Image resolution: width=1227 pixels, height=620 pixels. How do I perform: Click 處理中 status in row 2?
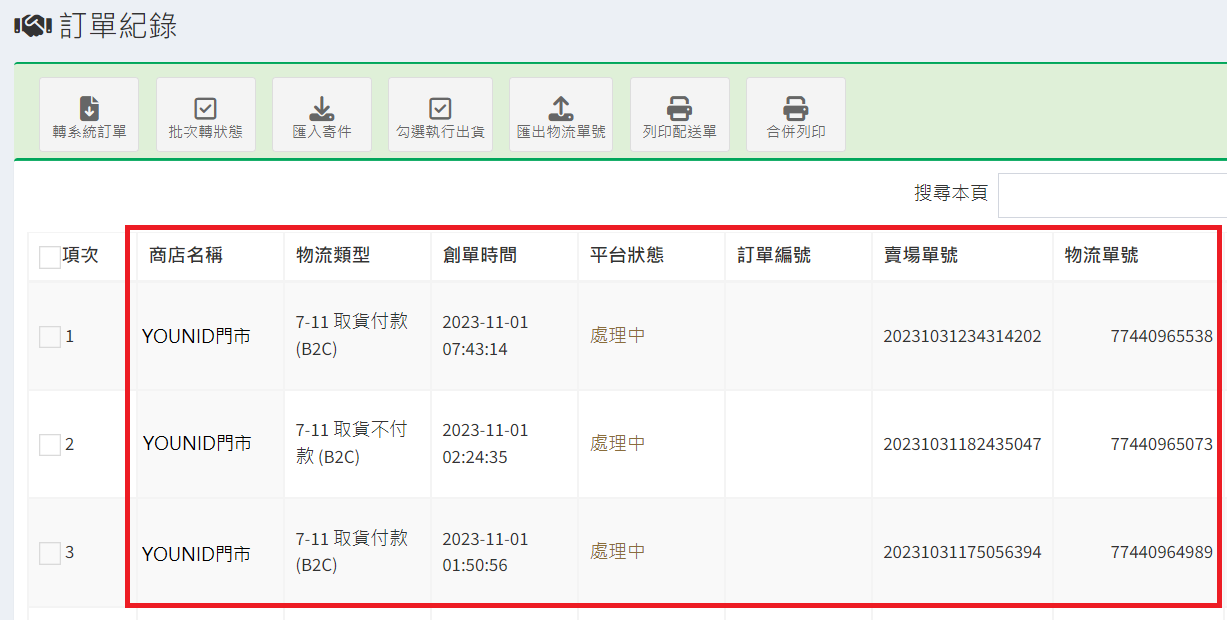617,444
